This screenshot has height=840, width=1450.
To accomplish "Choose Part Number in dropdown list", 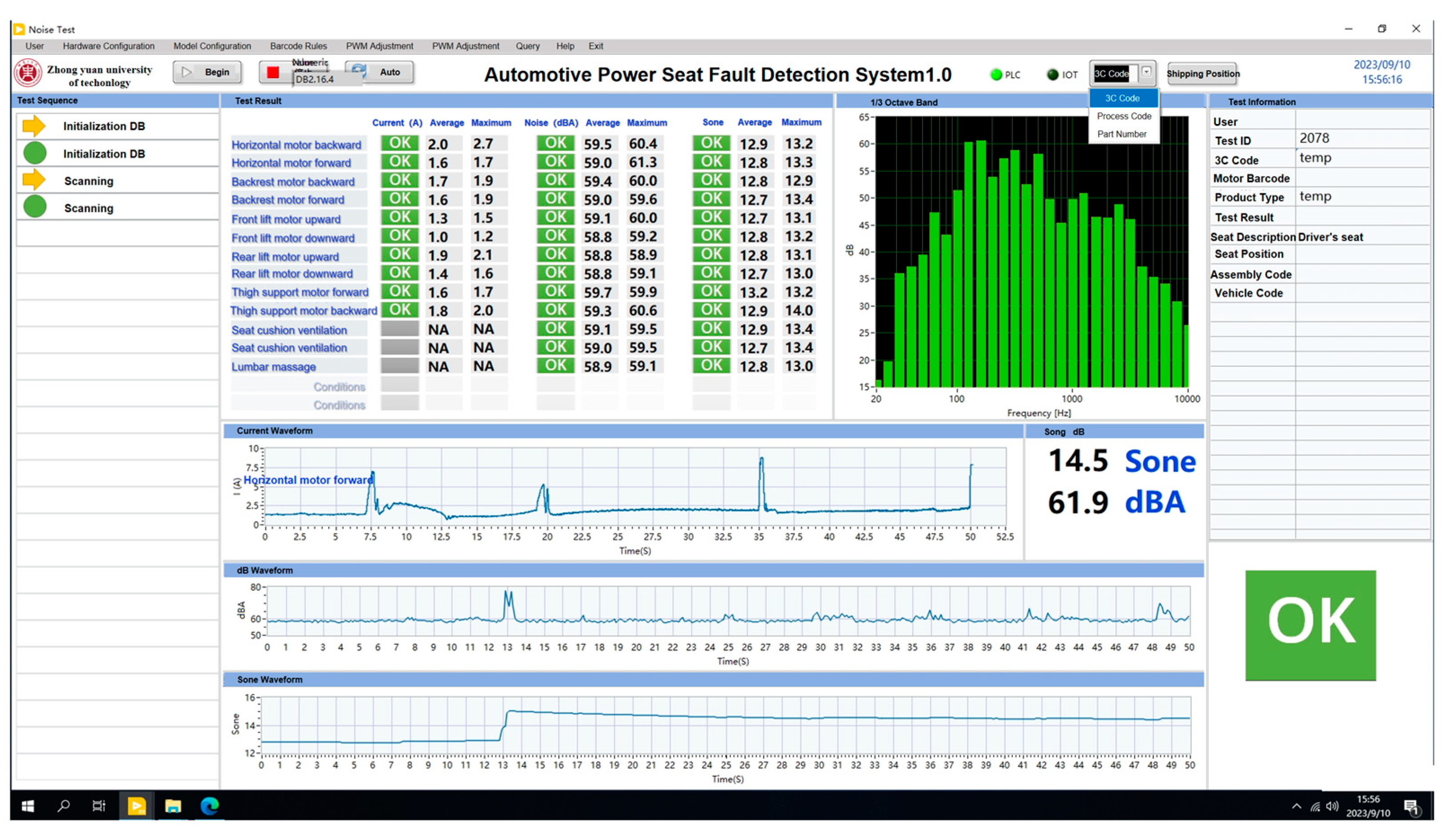I will 1122,134.
